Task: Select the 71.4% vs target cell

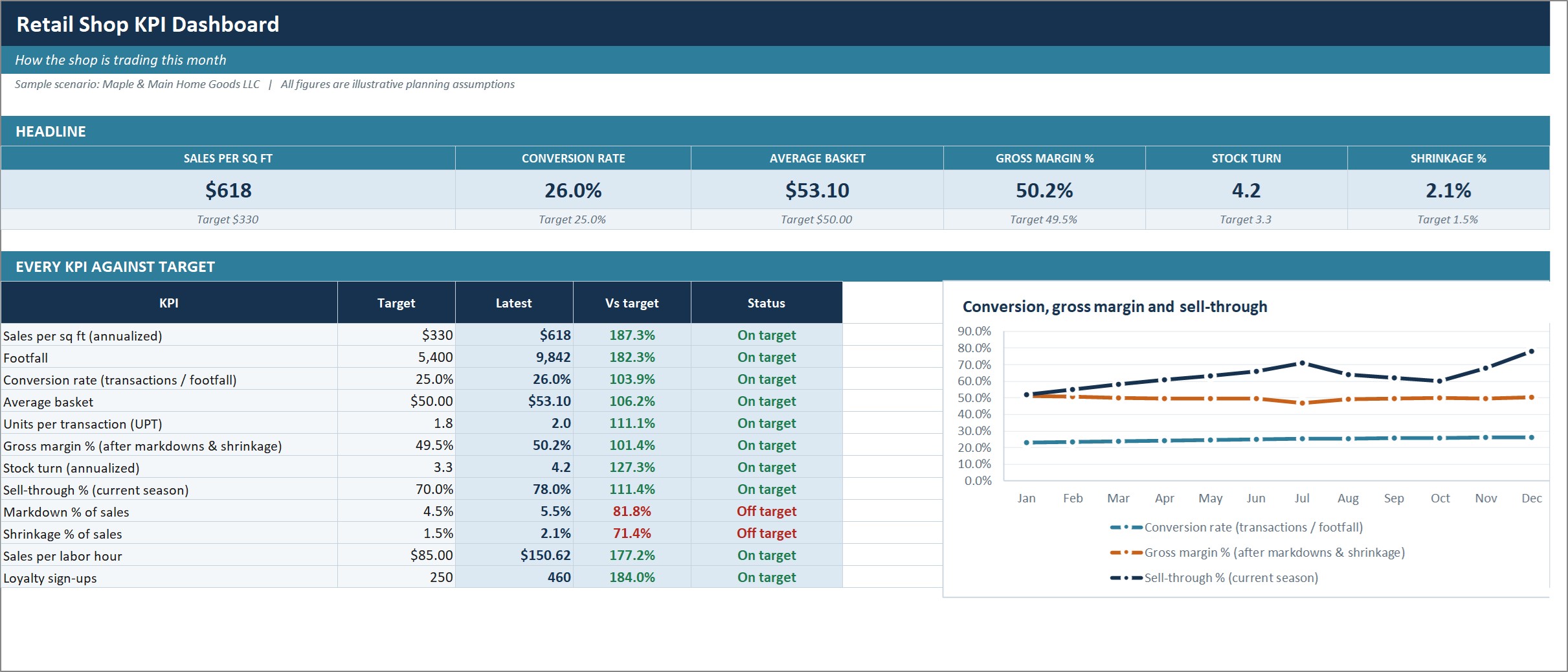Action: 632,533
